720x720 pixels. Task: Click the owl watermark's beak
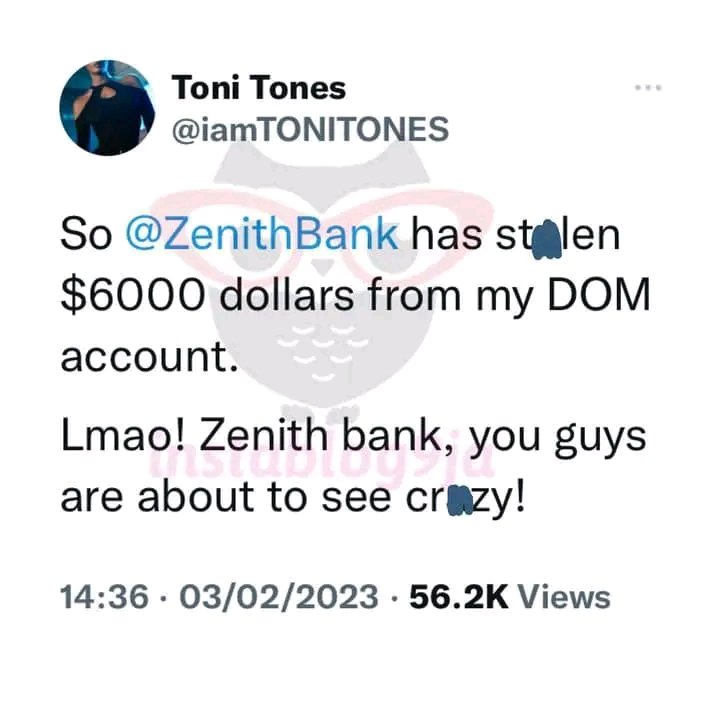[323, 266]
